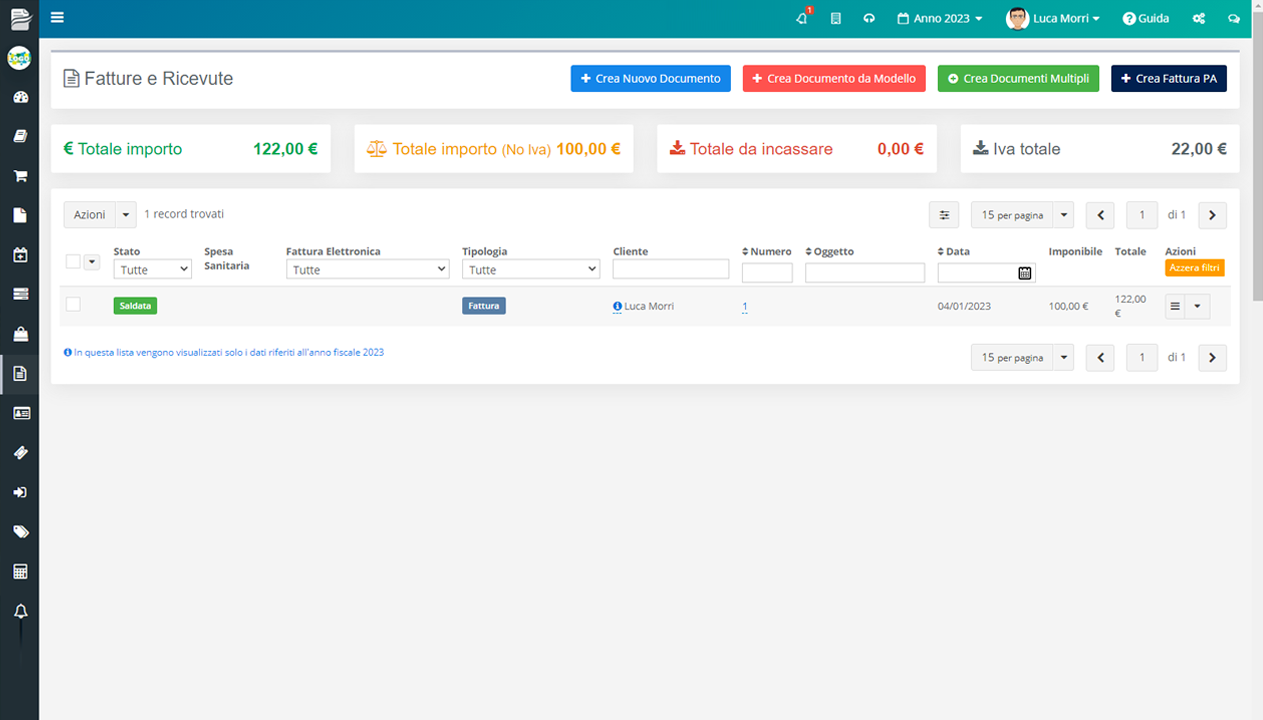Open the sign-in arrow icon in sidebar
Image resolution: width=1263 pixels, height=720 pixels.
[20, 492]
